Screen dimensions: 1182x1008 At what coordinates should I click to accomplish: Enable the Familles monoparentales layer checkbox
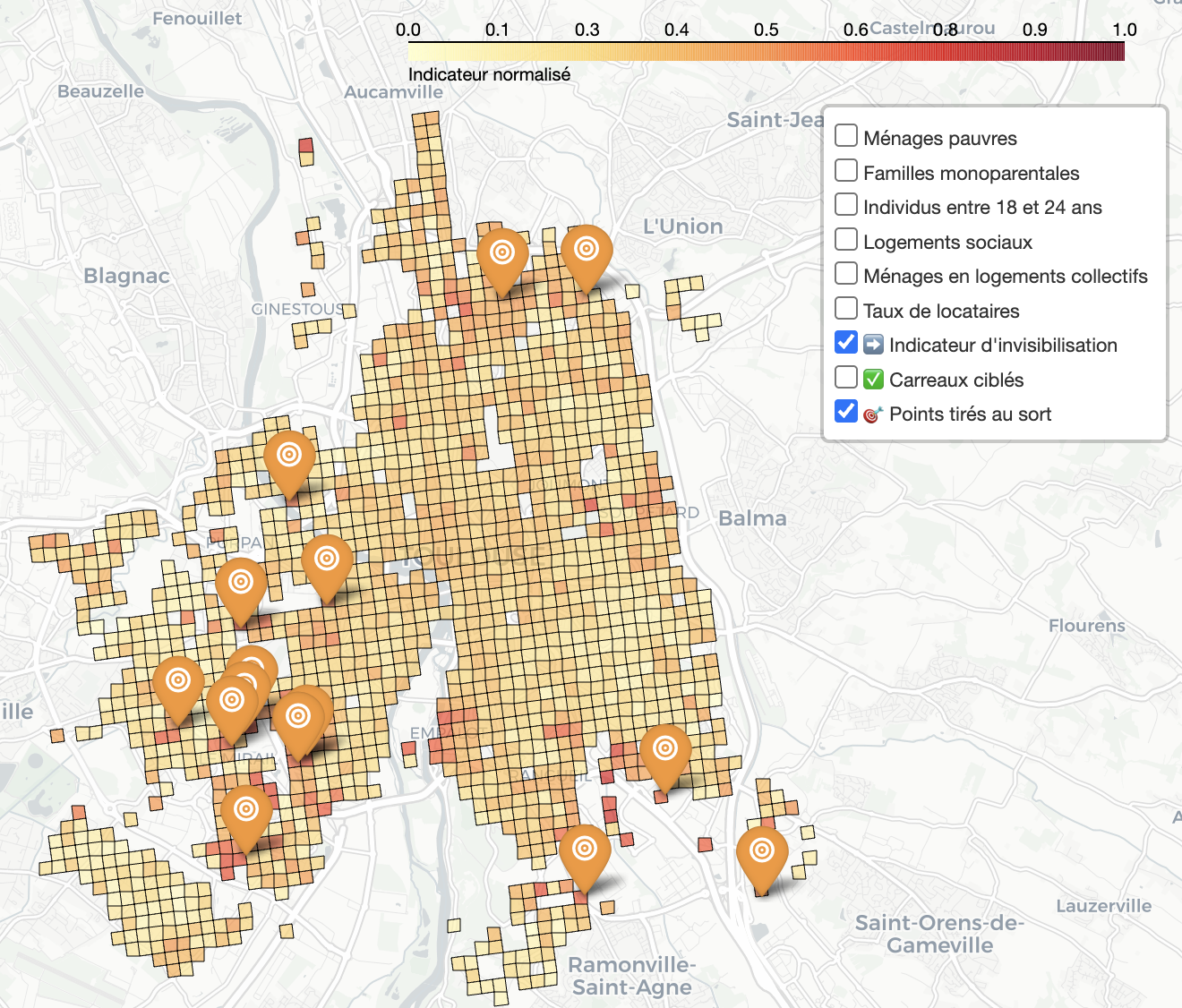[x=846, y=170]
